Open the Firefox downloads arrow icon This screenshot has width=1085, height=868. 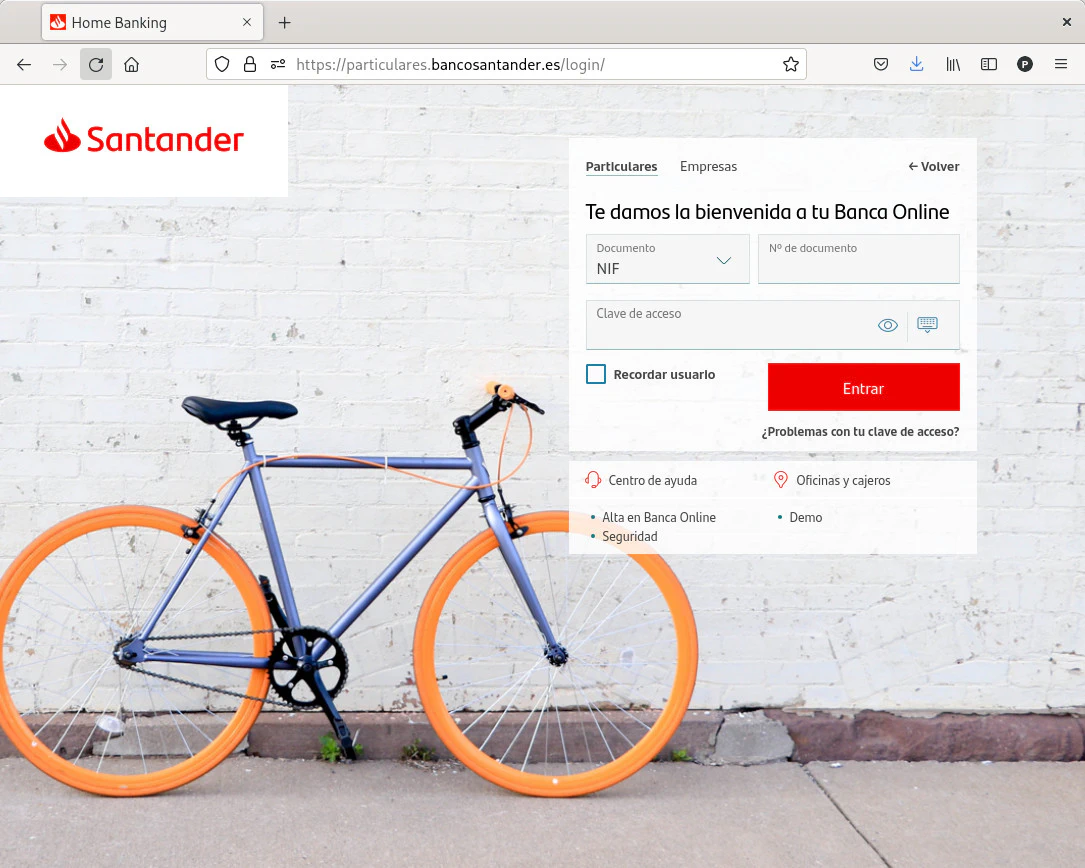pos(917,64)
